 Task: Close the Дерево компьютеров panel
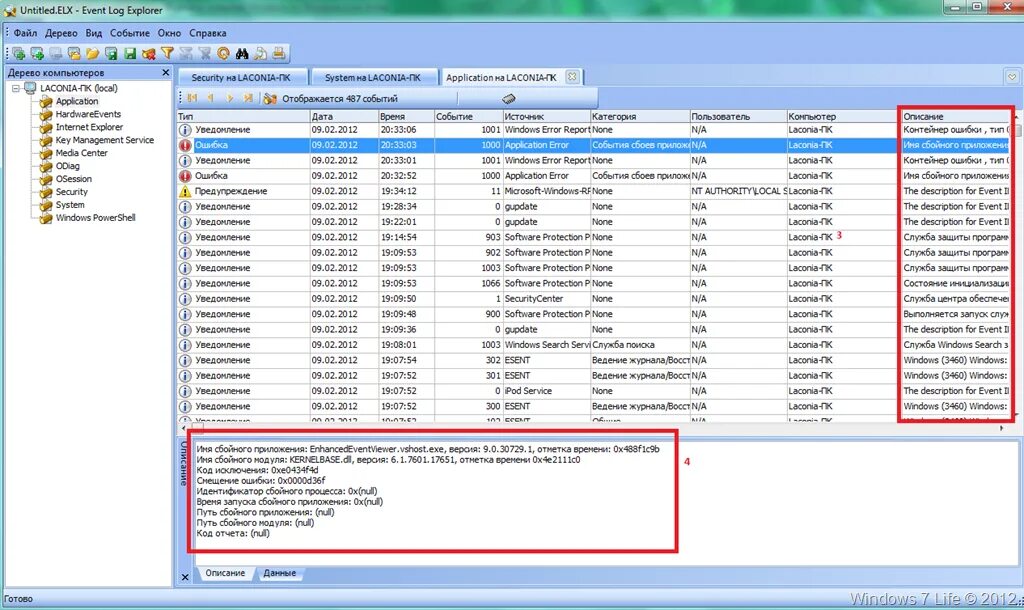pyautogui.click(x=165, y=72)
